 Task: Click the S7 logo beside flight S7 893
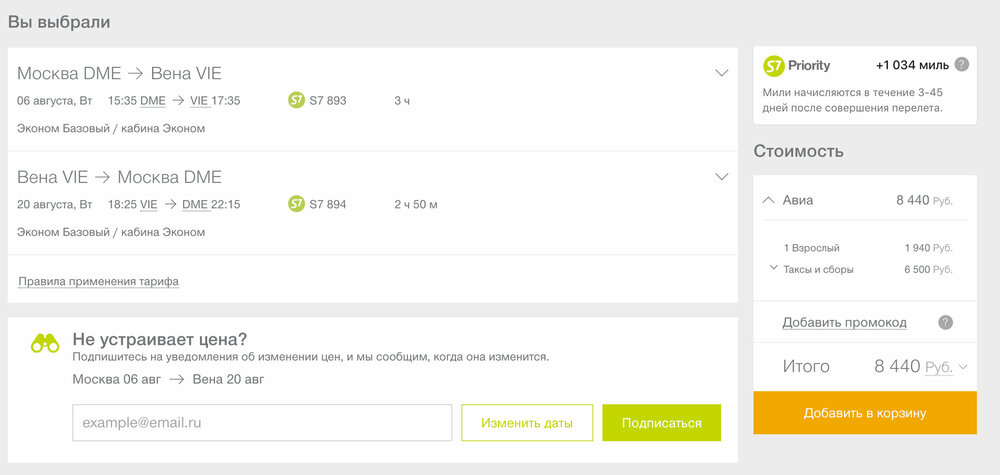pos(297,100)
